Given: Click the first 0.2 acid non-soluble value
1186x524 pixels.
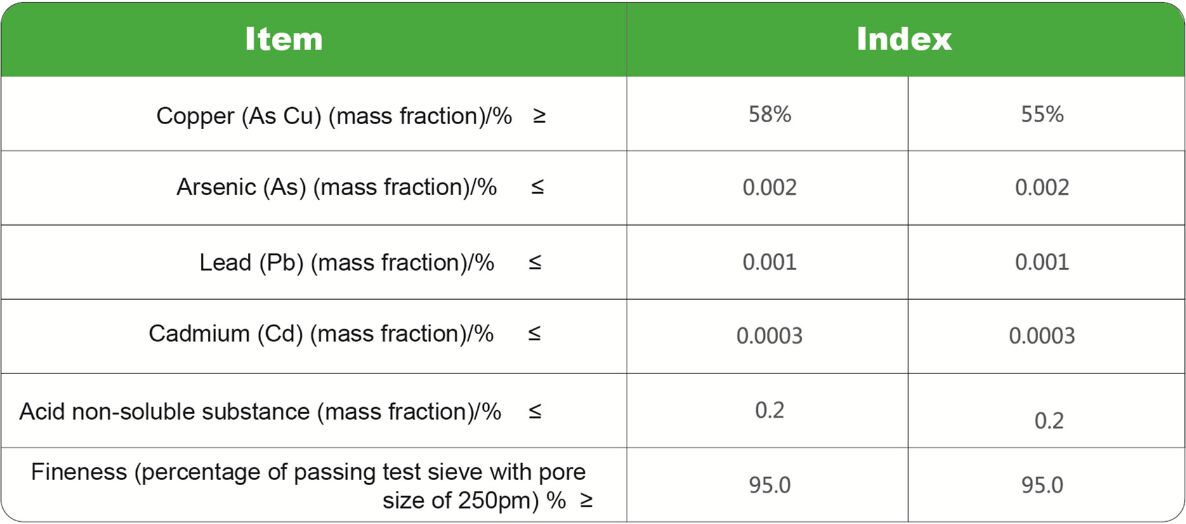Looking at the screenshot, I should point(769,410).
